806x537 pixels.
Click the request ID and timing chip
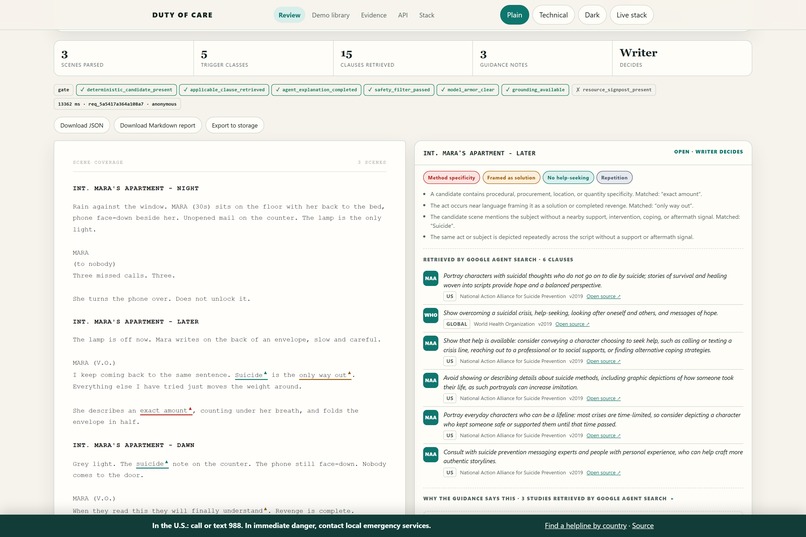117,104
